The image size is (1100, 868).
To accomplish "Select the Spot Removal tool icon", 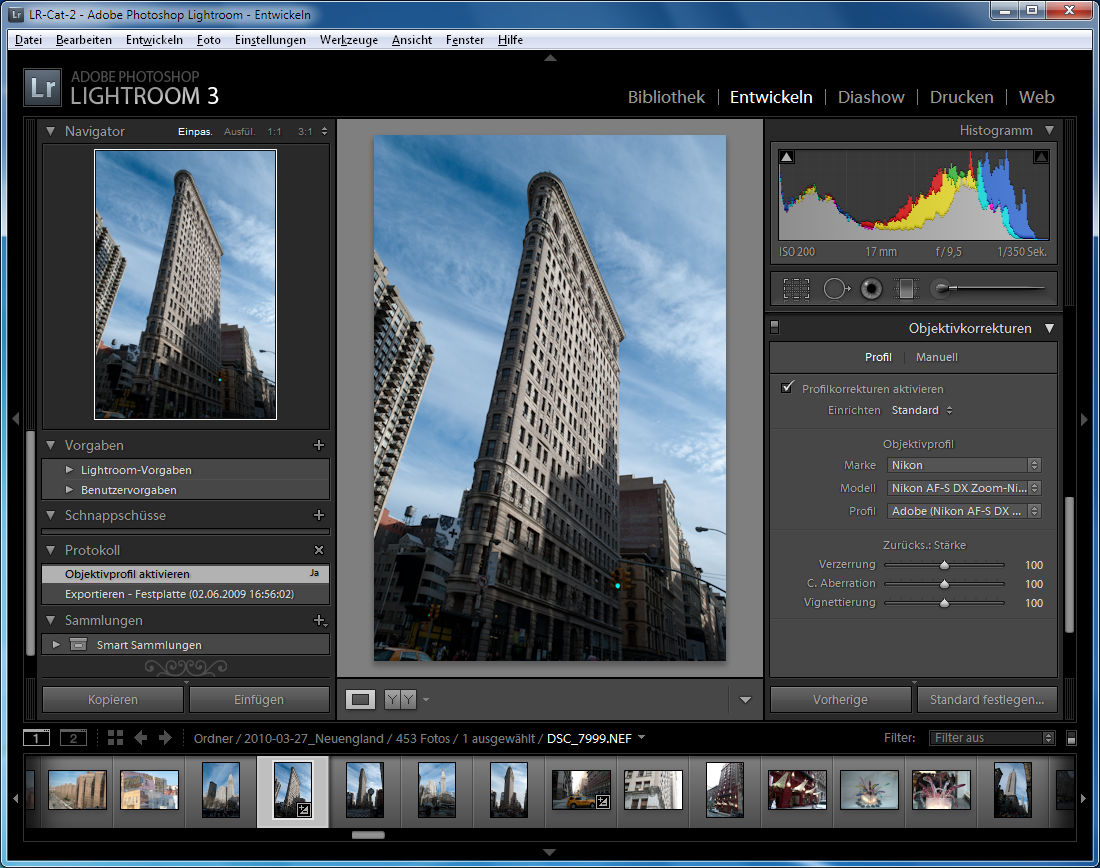I will pos(835,289).
